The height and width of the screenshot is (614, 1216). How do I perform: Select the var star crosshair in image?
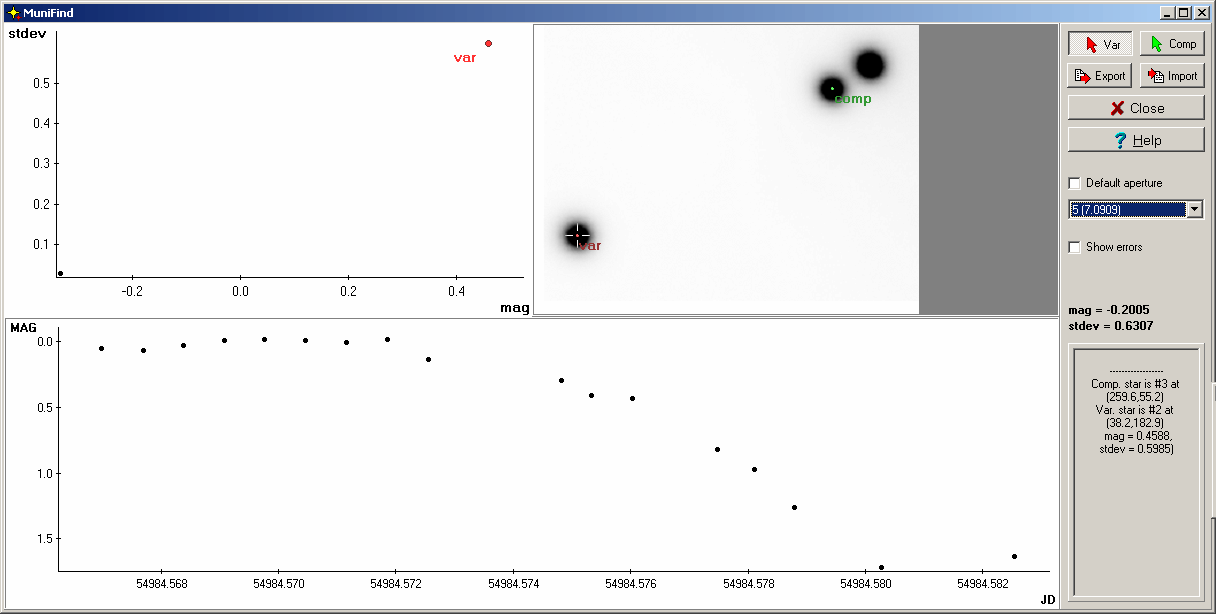[x=577, y=235]
